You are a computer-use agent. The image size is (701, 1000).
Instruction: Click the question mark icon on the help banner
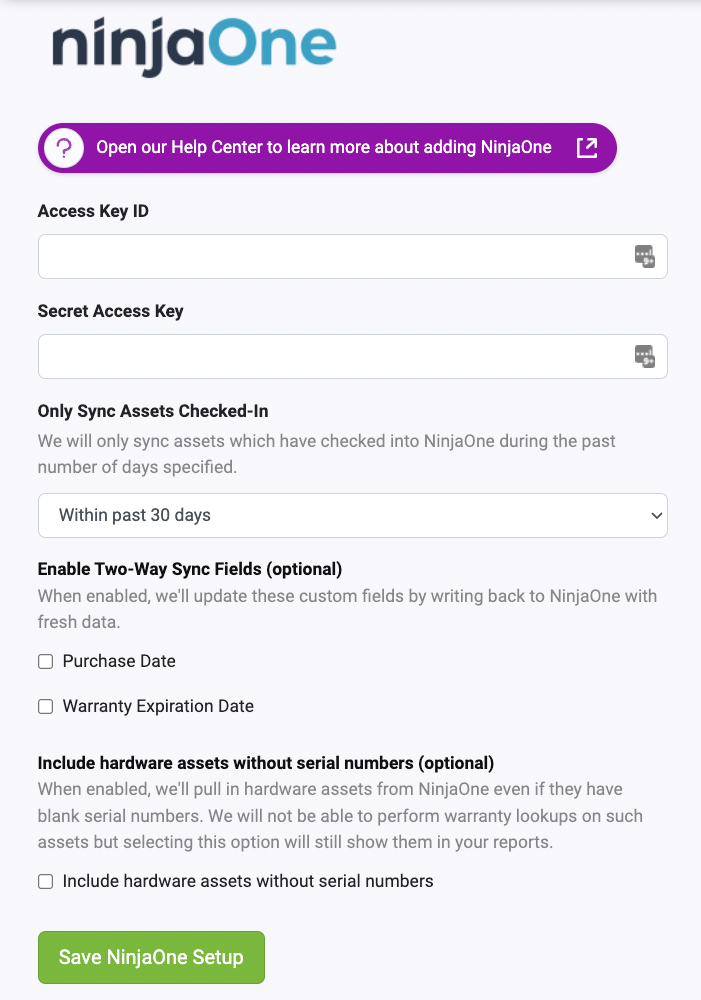(63, 147)
